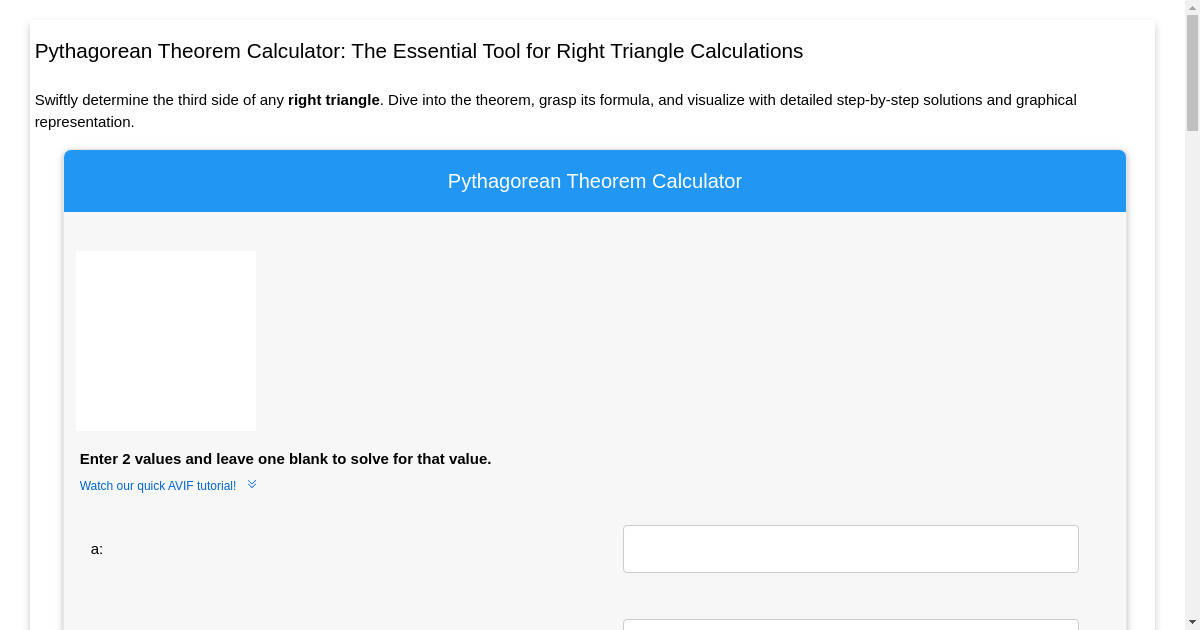Click inside the 'a:' value input field
Viewport: 1200px width, 630px height.
point(850,548)
